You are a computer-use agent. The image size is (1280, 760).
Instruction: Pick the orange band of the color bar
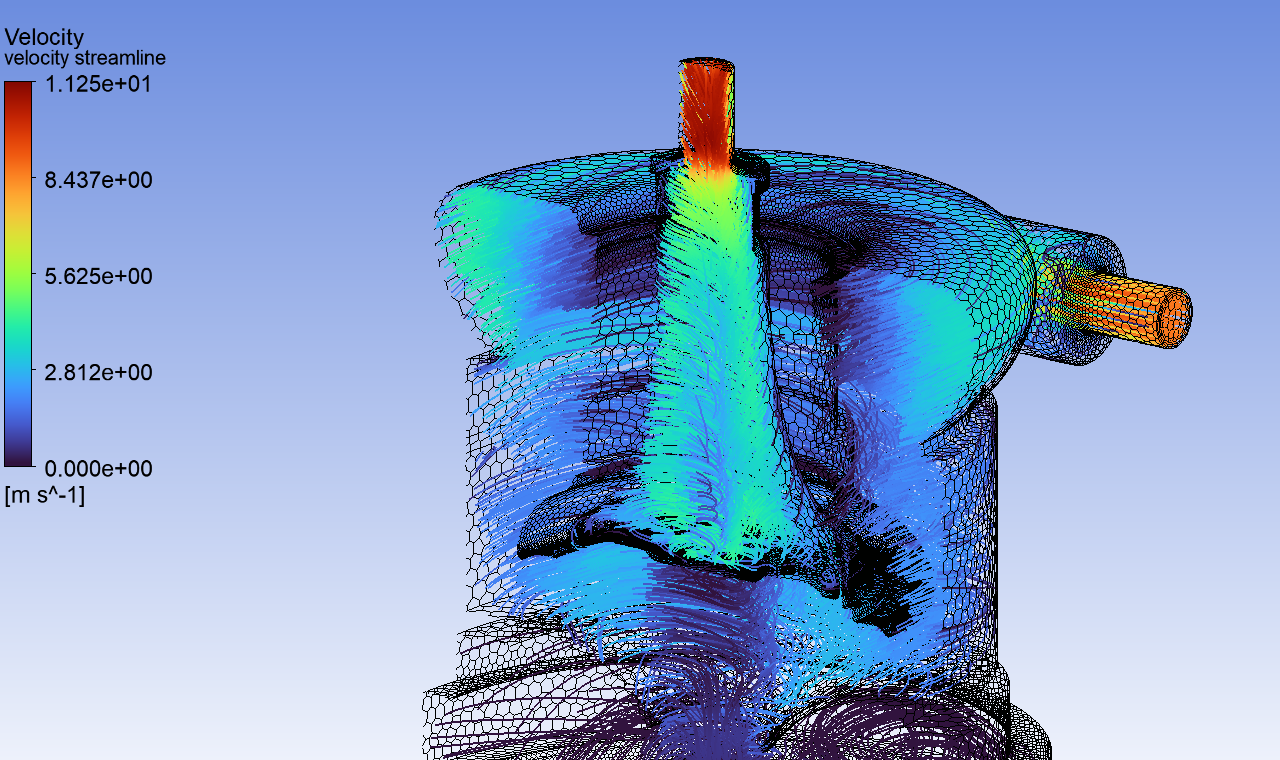coord(18,185)
